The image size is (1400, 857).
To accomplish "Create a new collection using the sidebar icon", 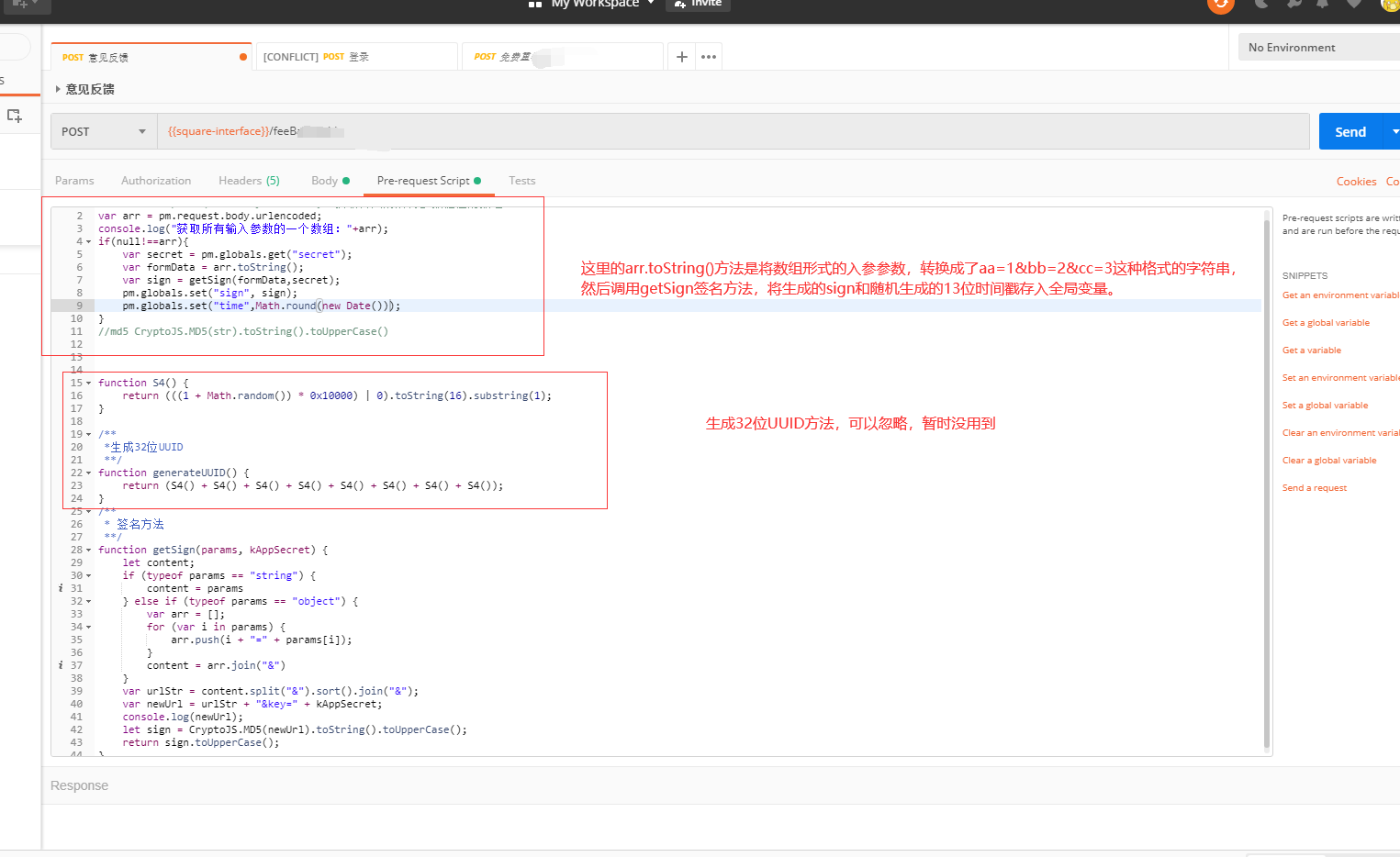I will tap(13, 115).
